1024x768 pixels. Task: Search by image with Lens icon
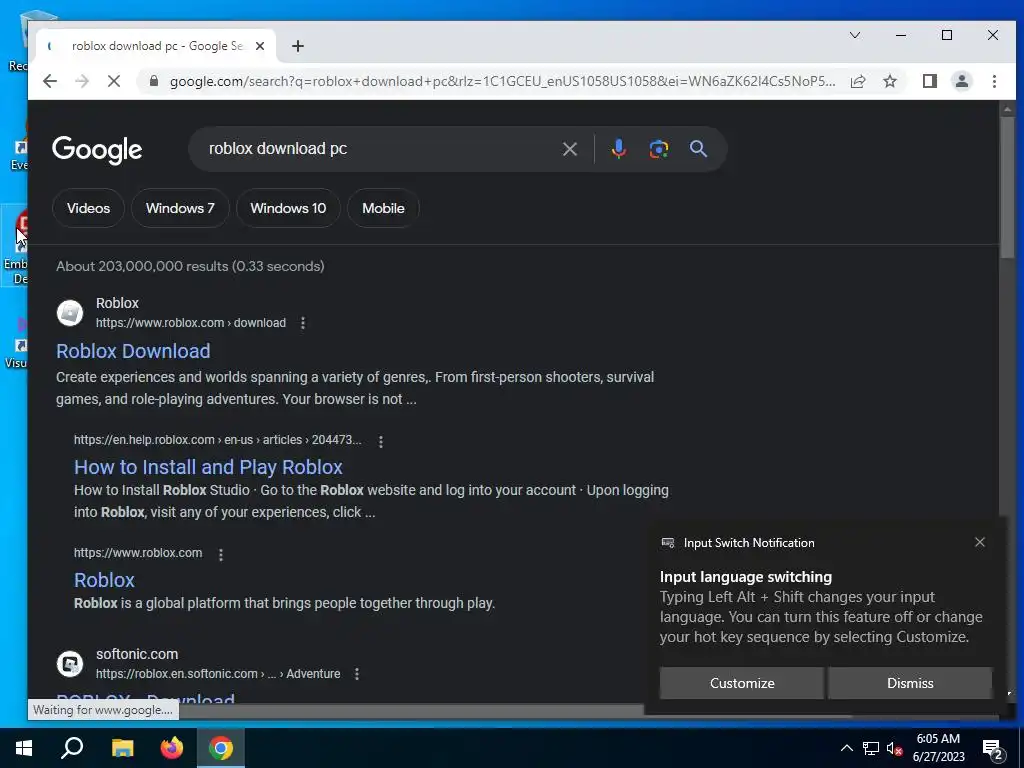click(658, 149)
